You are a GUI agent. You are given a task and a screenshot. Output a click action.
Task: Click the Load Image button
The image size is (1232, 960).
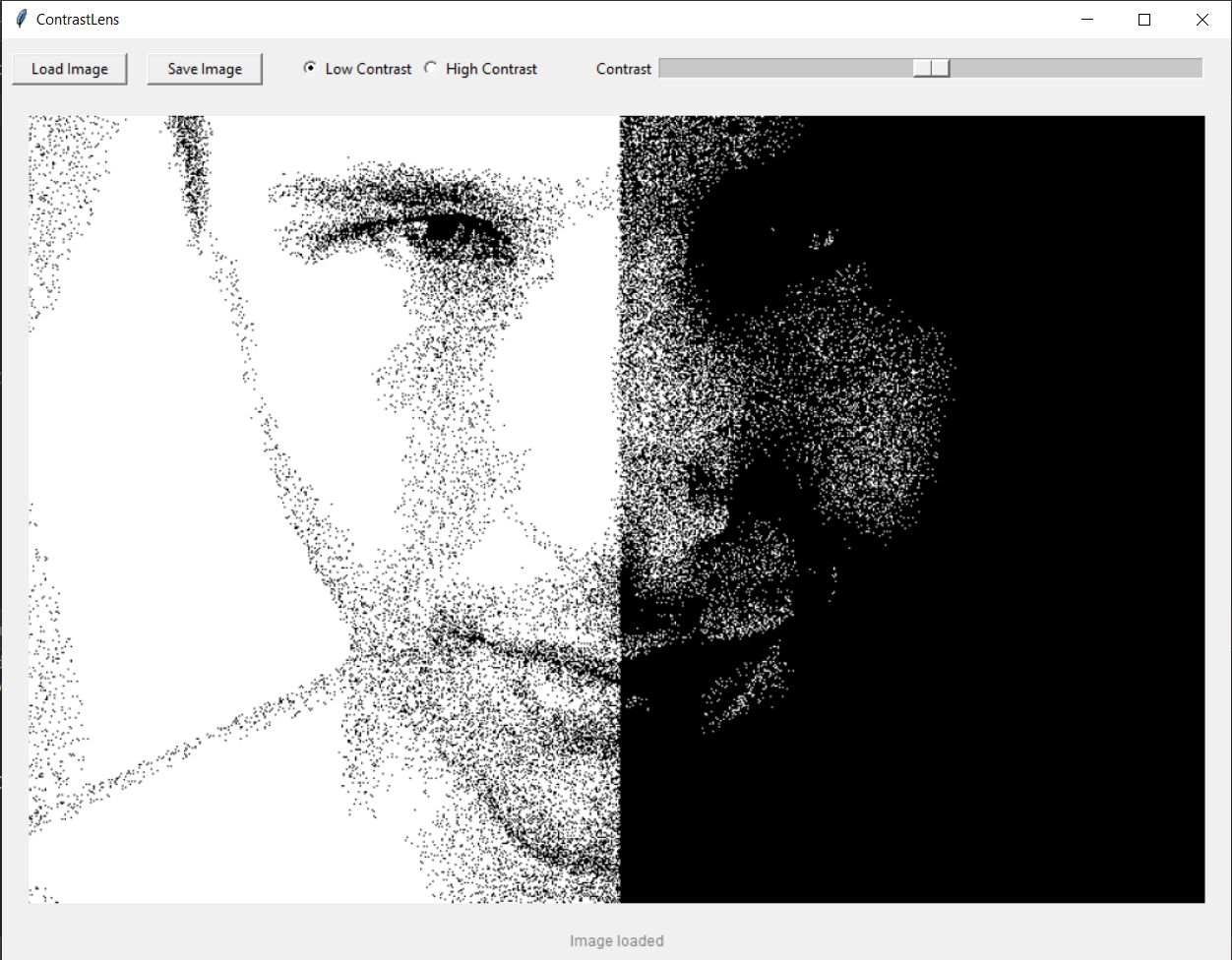tap(70, 69)
